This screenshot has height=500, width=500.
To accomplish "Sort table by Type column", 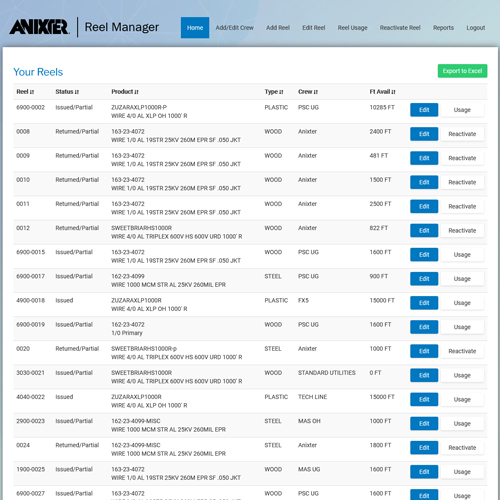I will tap(274, 92).
